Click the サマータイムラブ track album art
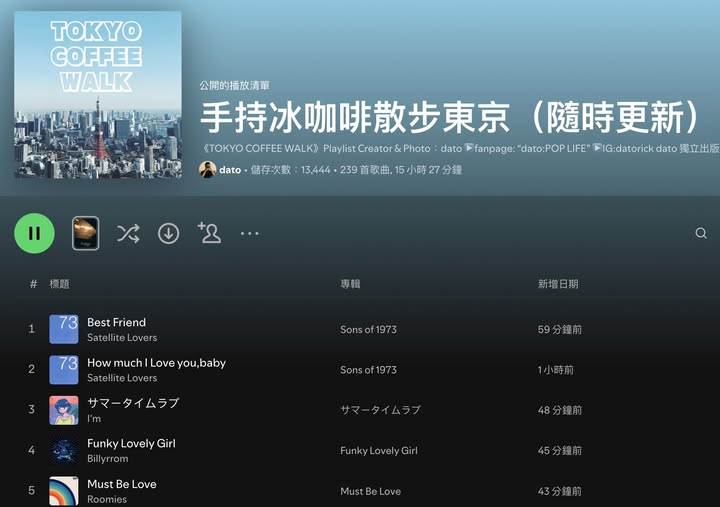The image size is (720, 507). click(64, 410)
